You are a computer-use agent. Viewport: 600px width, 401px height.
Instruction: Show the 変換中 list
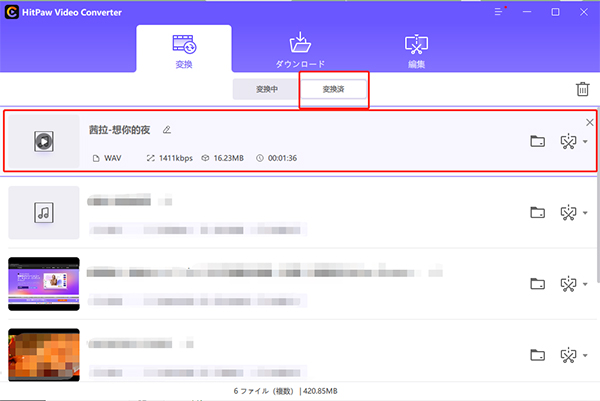pyautogui.click(x=267, y=90)
